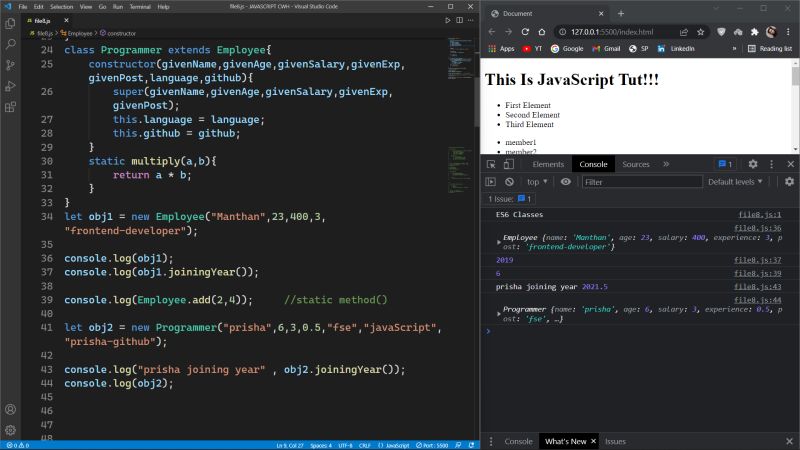Open DevTools customize three-dot menu

tap(771, 164)
